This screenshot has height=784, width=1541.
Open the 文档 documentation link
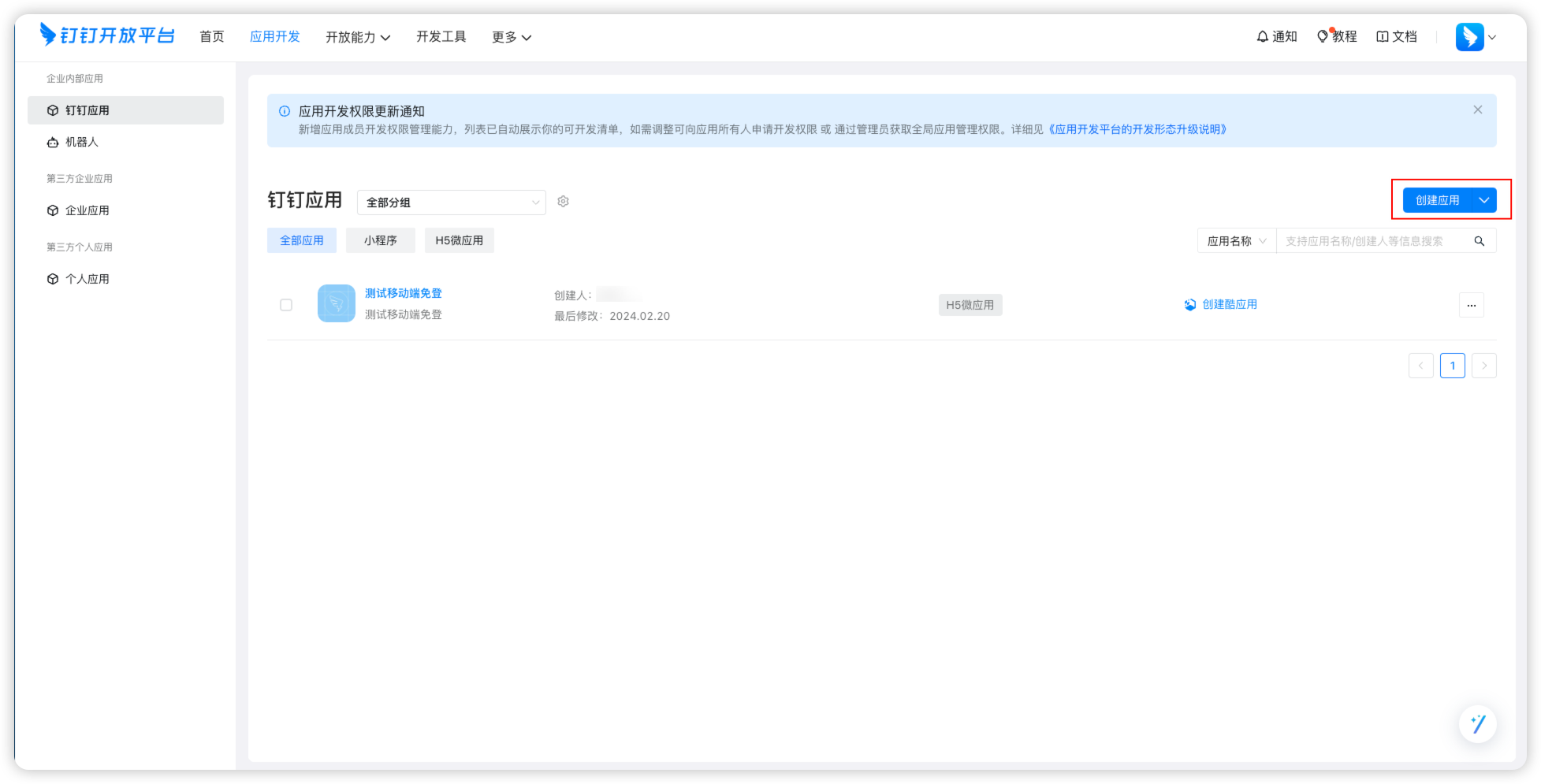tap(1397, 36)
